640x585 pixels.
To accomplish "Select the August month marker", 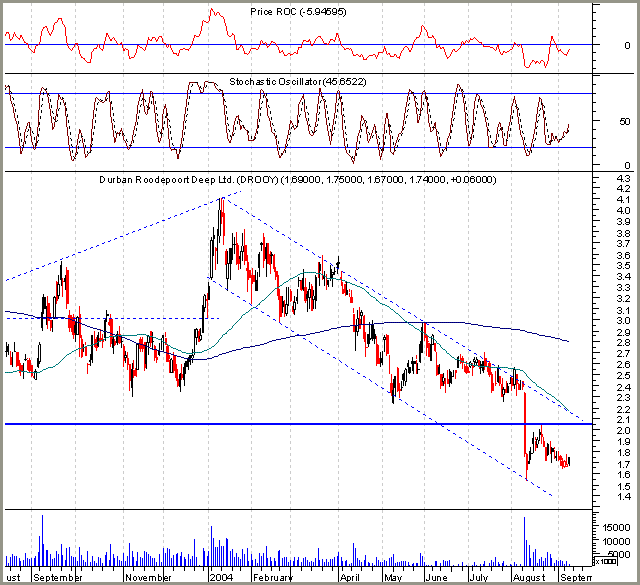I will click(529, 578).
